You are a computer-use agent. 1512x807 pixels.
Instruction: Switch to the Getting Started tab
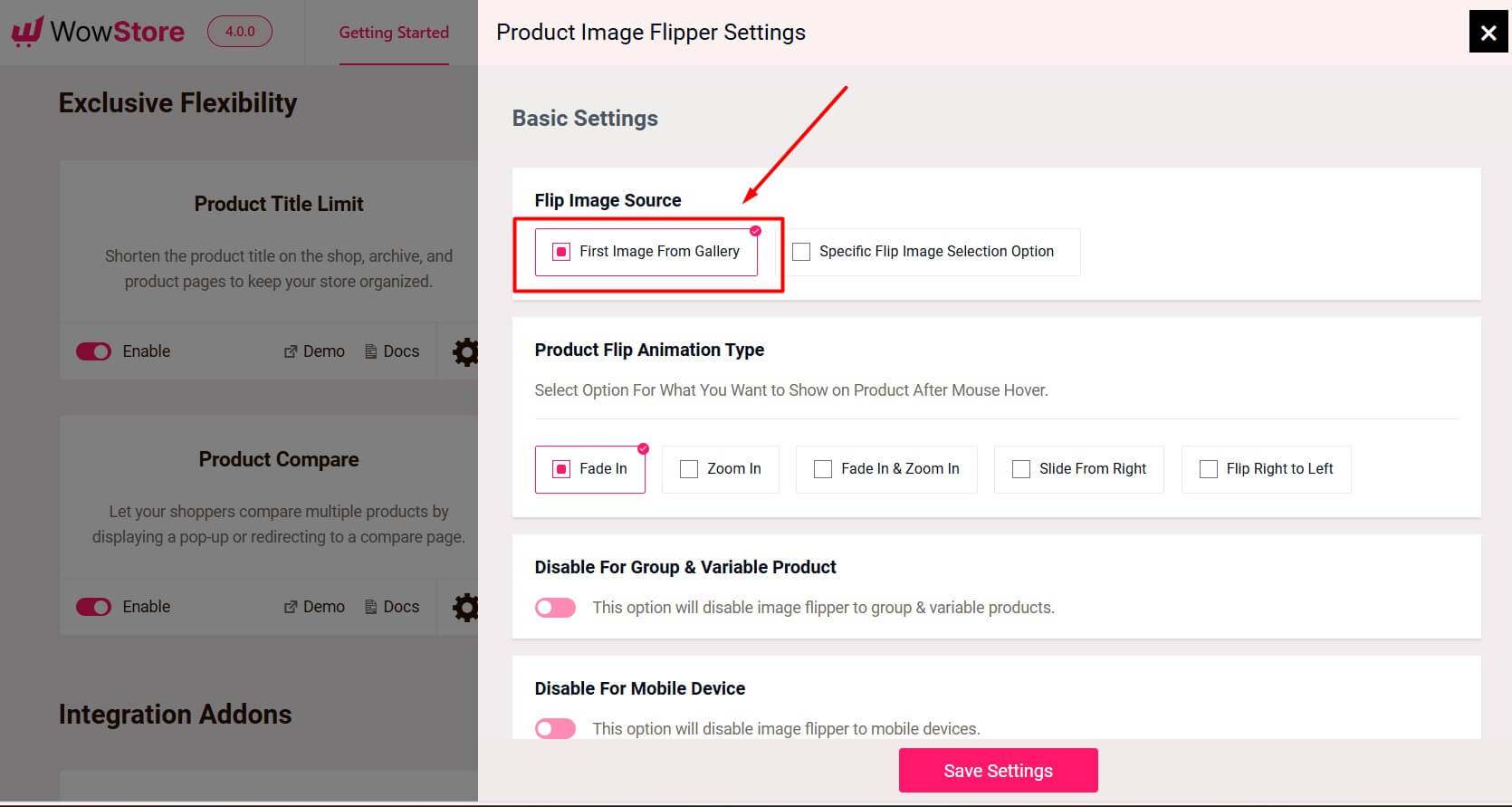(394, 33)
